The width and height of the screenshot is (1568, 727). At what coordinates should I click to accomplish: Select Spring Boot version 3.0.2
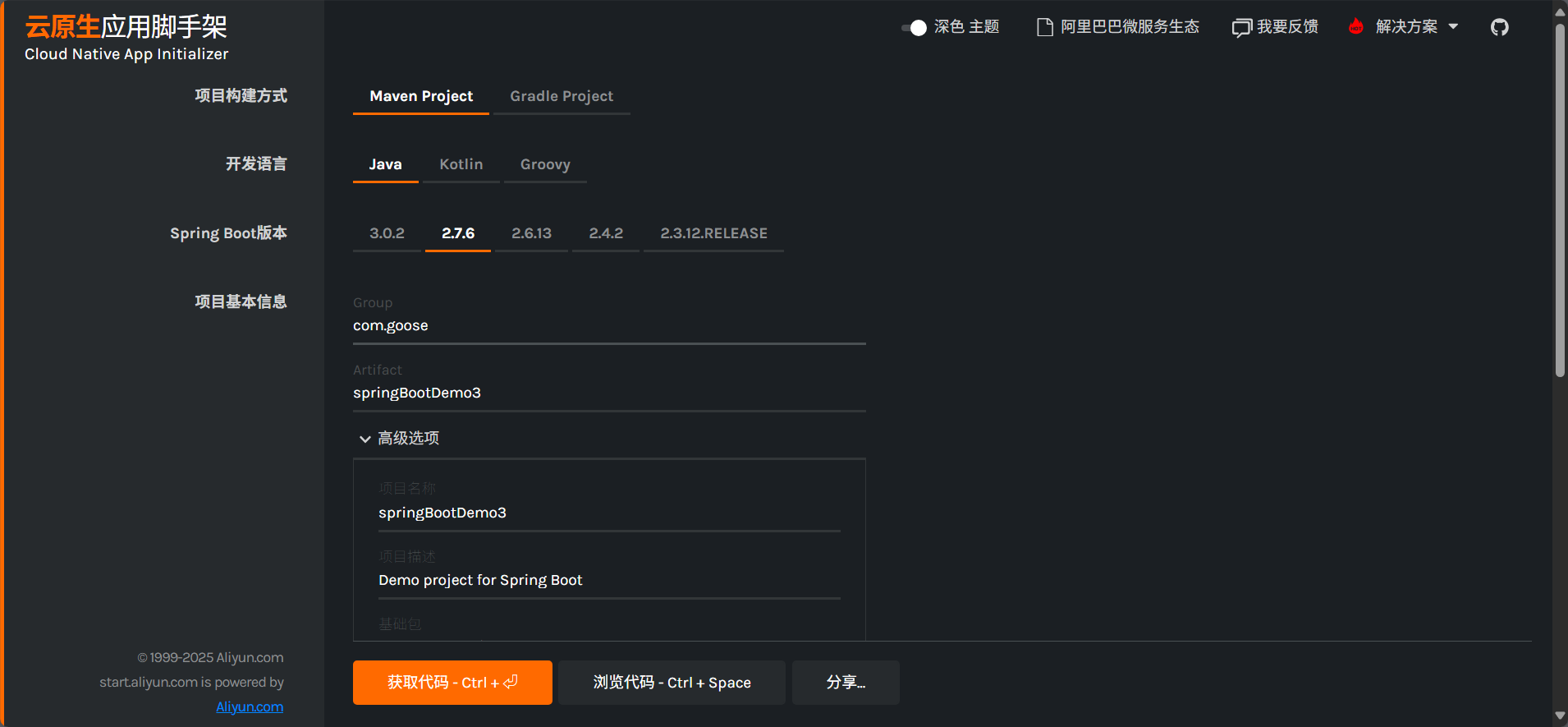click(x=387, y=233)
